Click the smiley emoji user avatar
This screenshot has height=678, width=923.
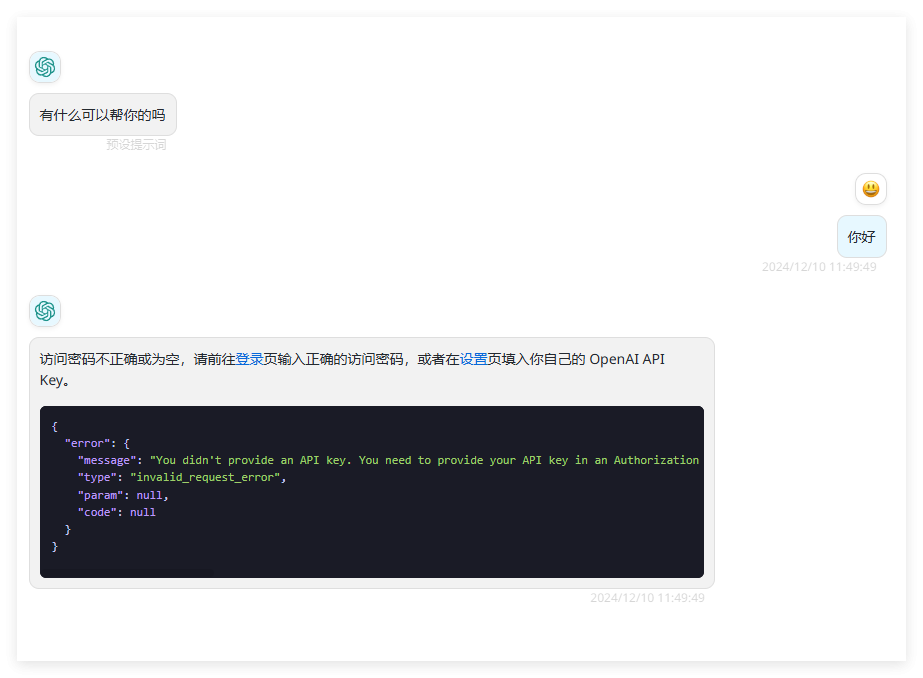pyautogui.click(x=870, y=189)
